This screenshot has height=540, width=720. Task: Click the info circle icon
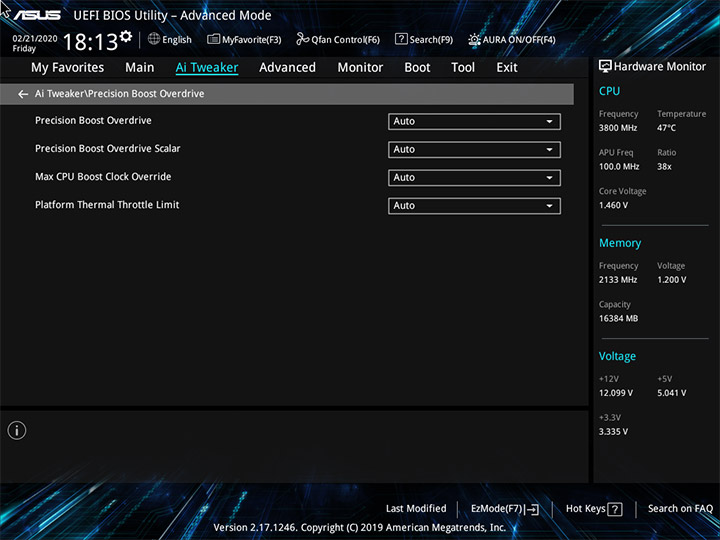point(17,430)
